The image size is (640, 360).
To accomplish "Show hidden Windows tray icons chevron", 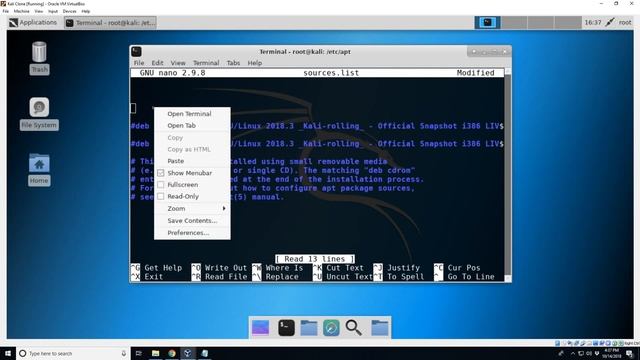I will click(x=572, y=353).
